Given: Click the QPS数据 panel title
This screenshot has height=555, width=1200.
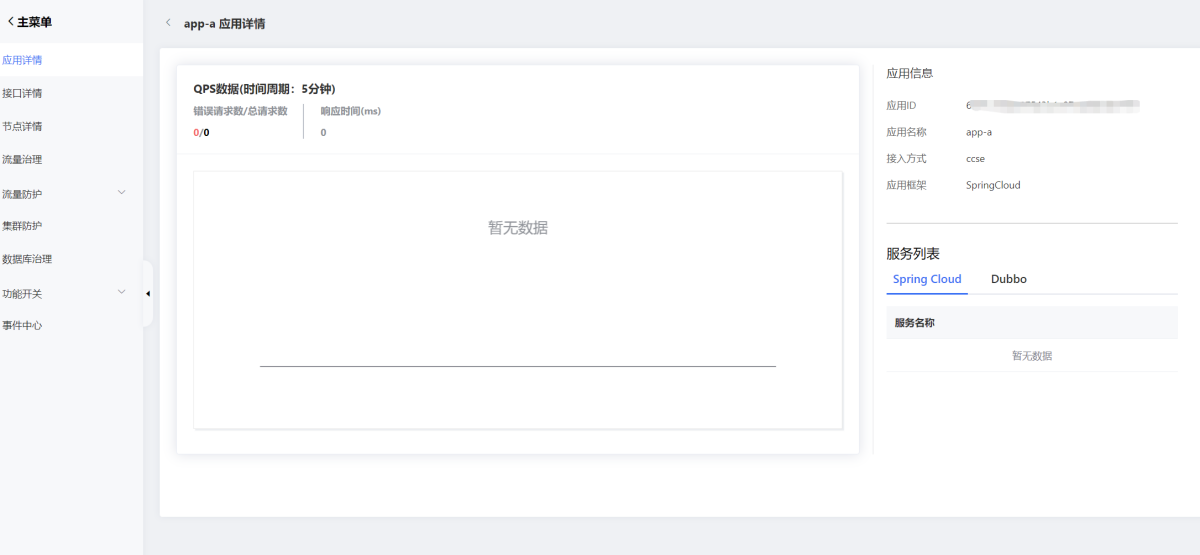Looking at the screenshot, I should 264,89.
